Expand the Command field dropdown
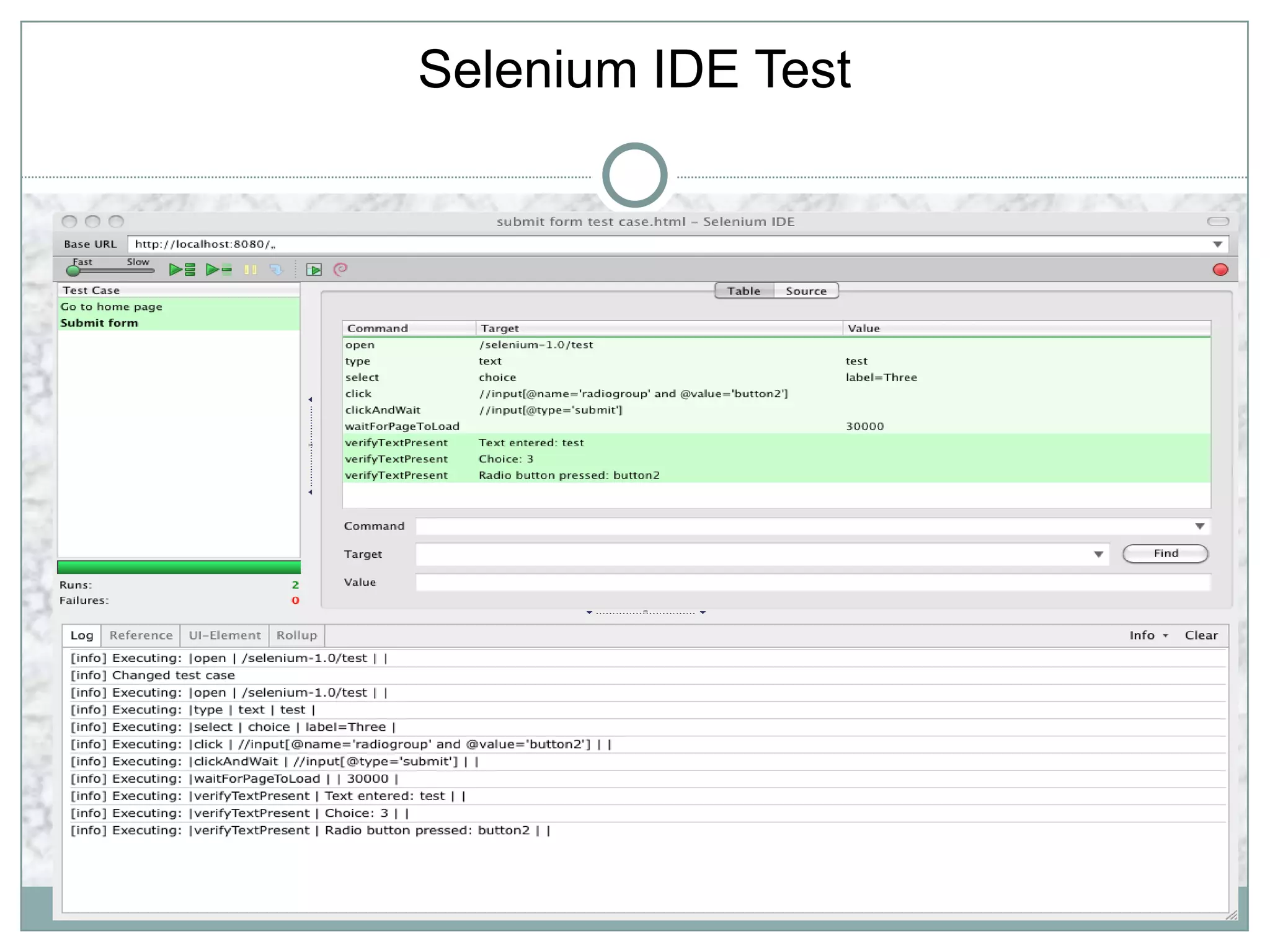1270x952 pixels. click(1199, 526)
